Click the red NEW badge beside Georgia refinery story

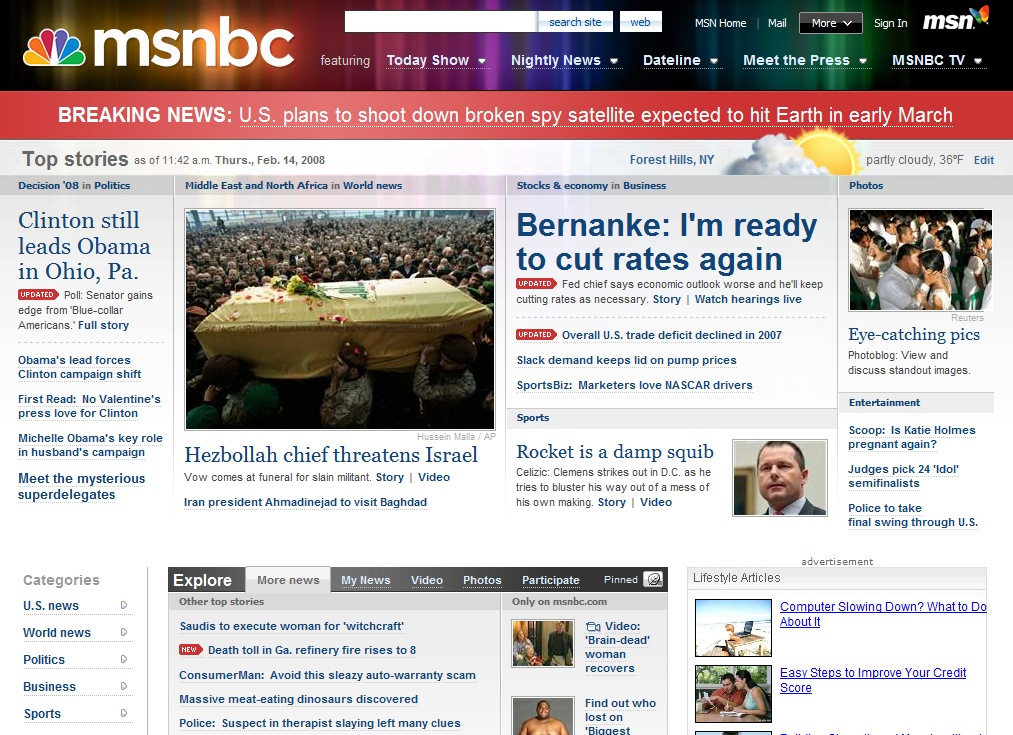click(x=191, y=650)
